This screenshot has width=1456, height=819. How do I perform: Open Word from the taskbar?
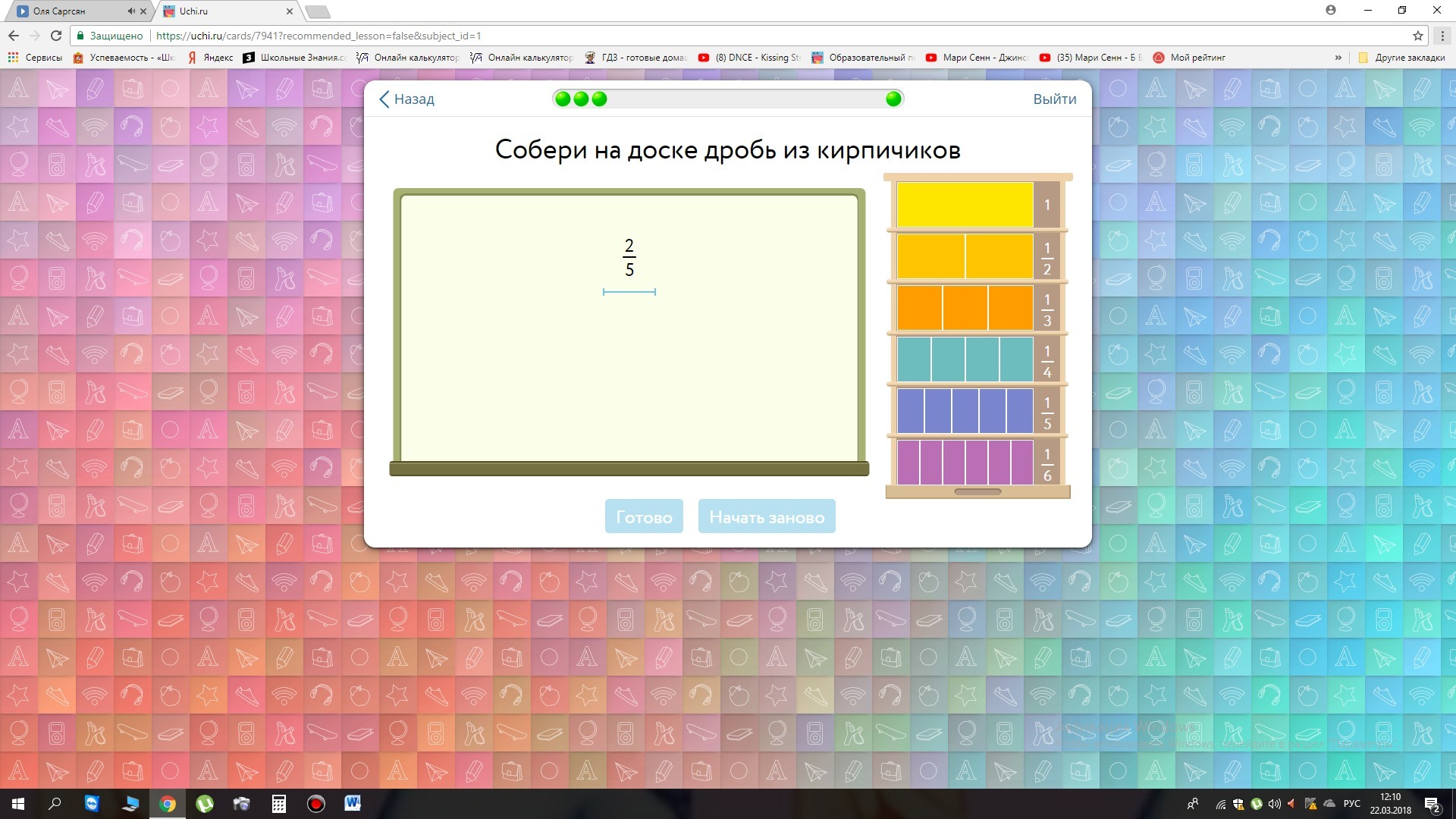[353, 804]
